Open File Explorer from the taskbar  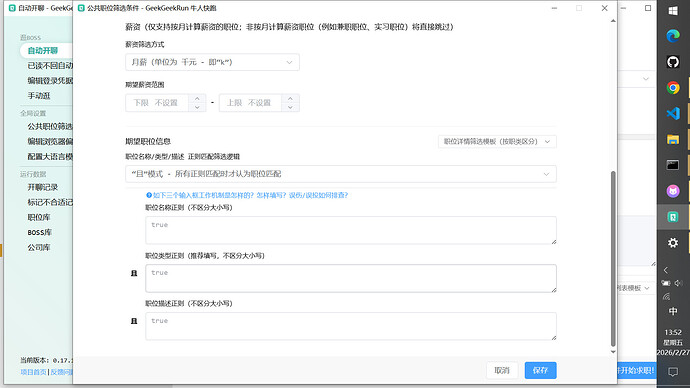pyautogui.click(x=672, y=139)
